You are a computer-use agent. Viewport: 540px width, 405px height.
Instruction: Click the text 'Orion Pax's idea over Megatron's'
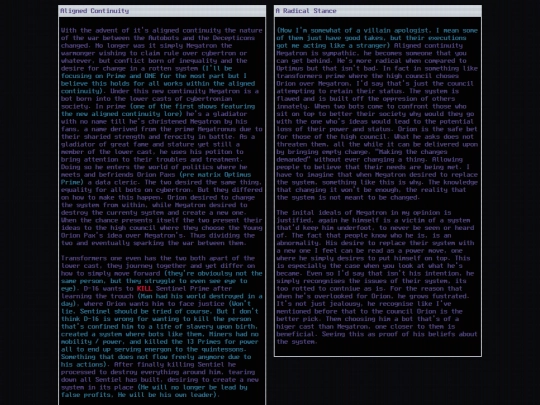121,236
